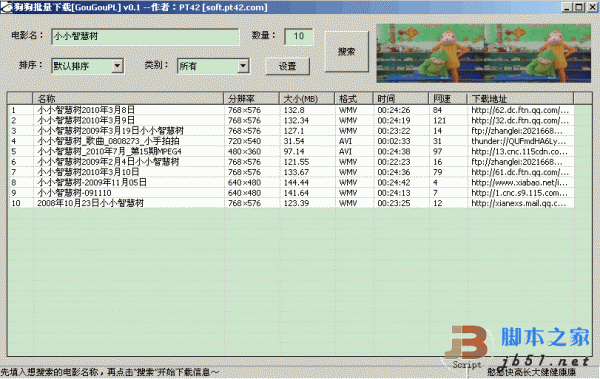Viewport: 600px width, 379px height.
Task: Click the http://www.xiabao.net download address
Action: click(520, 183)
